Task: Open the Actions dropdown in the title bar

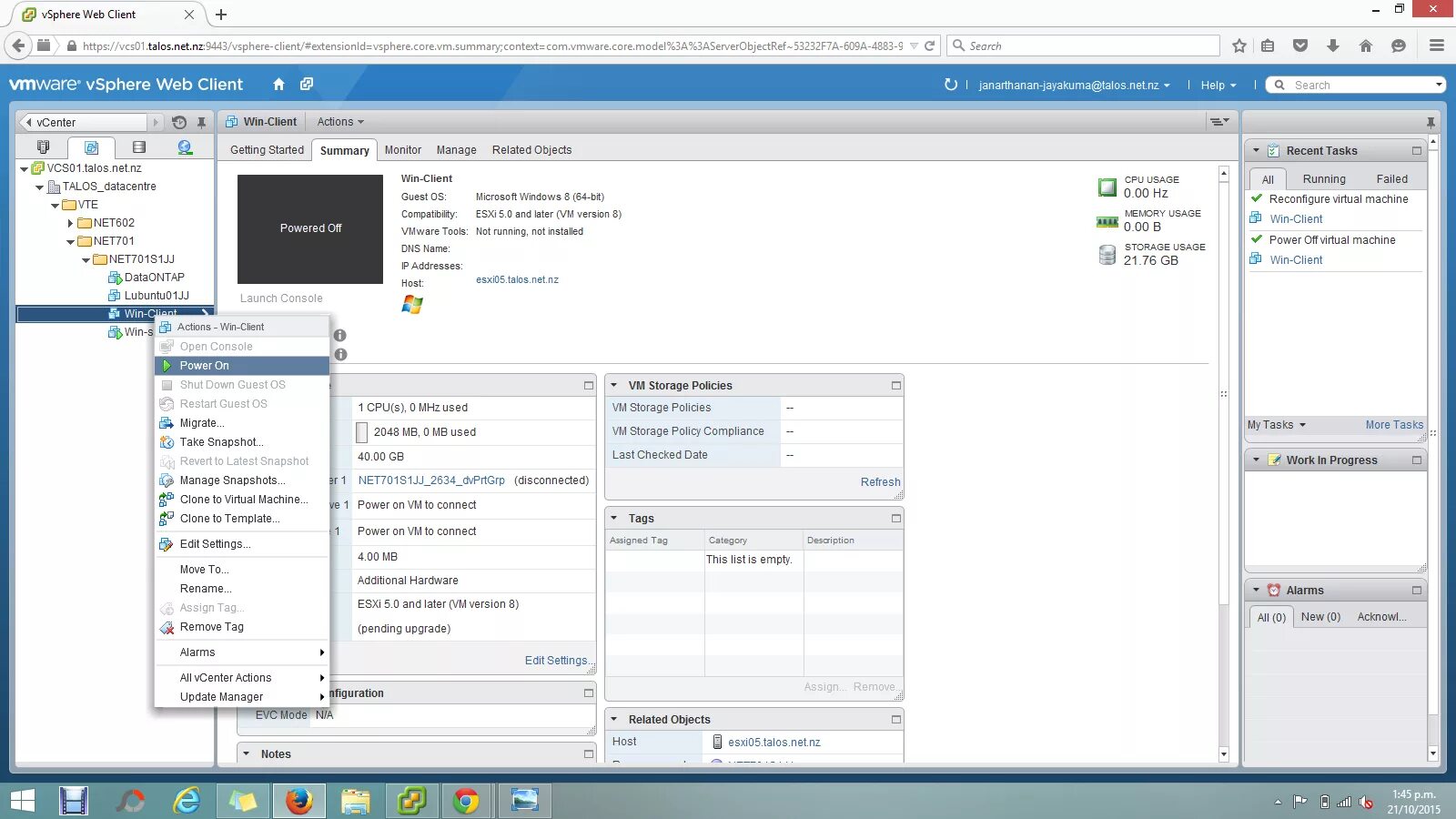Action: pos(340,122)
